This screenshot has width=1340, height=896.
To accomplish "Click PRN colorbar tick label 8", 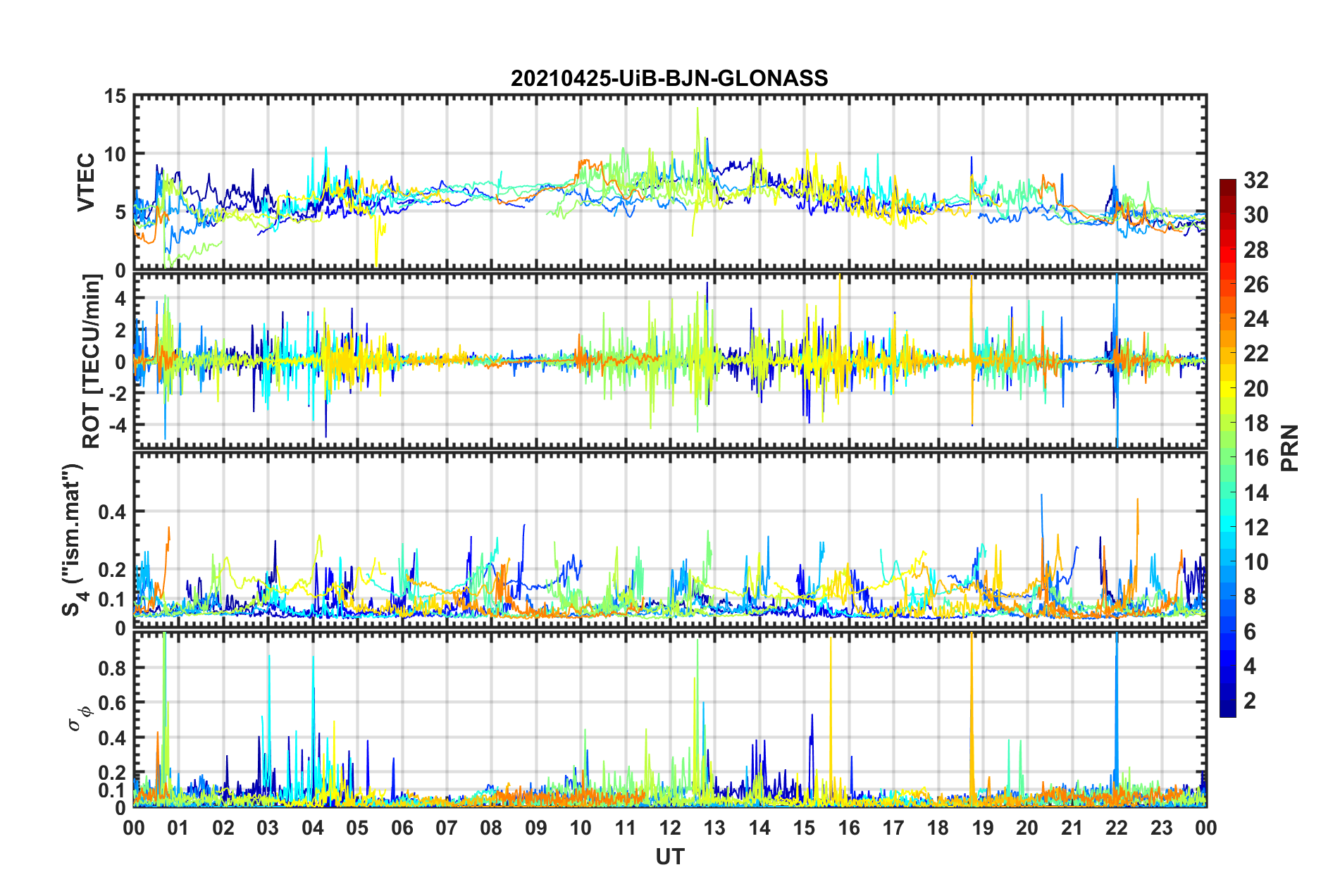I will (x=1250, y=597).
